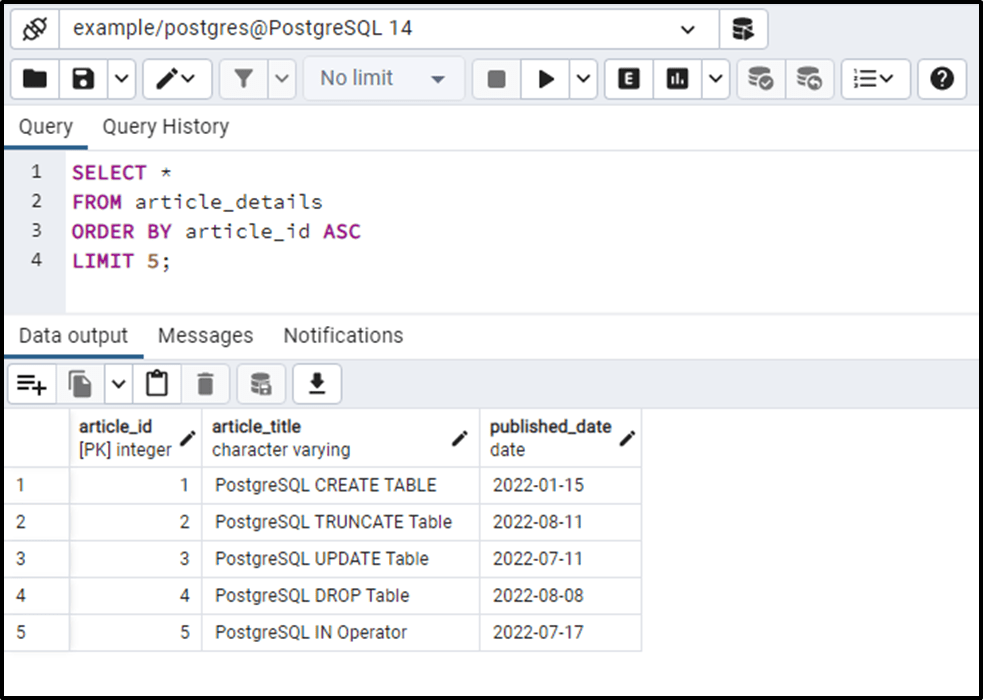Rollback the current transaction
This screenshot has height=700, width=983.
coord(810,79)
